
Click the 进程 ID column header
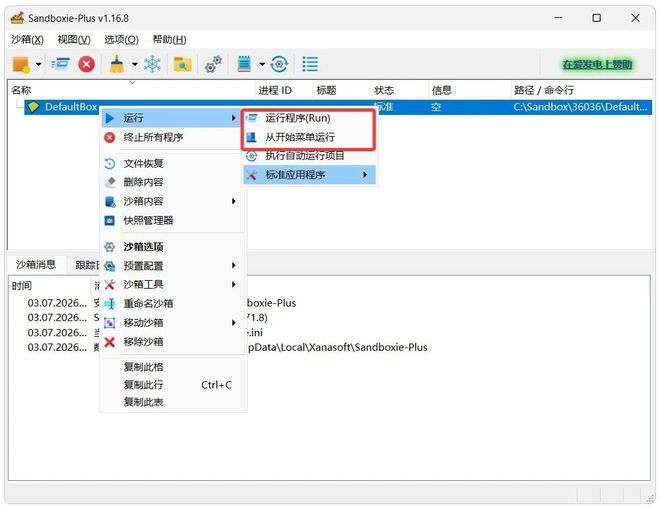tap(284, 90)
